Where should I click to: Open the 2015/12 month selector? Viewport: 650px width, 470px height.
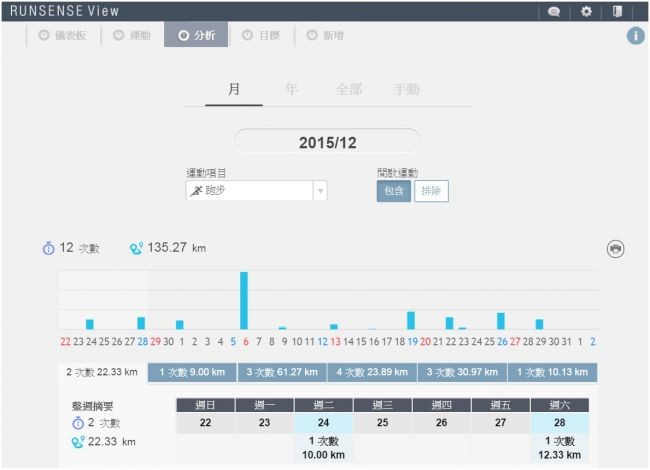point(327,143)
